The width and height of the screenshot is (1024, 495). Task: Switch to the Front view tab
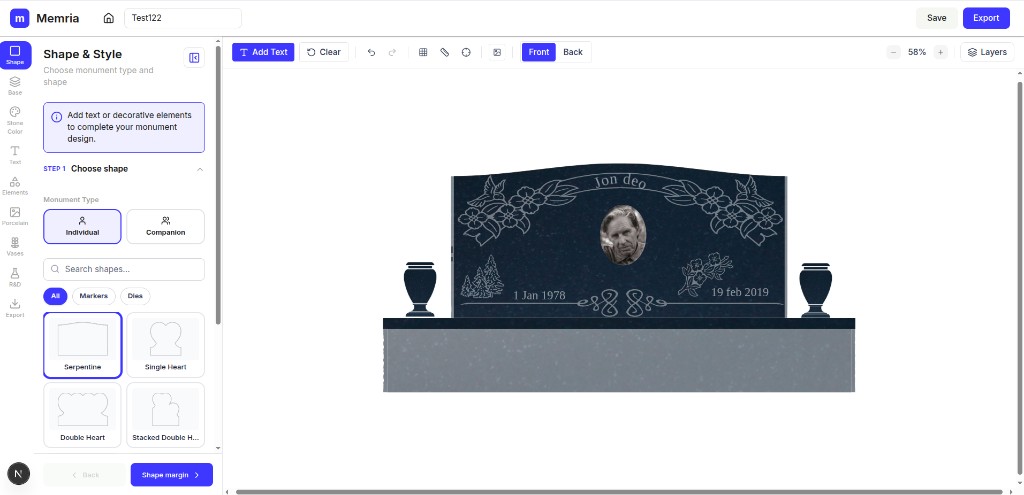coord(539,52)
